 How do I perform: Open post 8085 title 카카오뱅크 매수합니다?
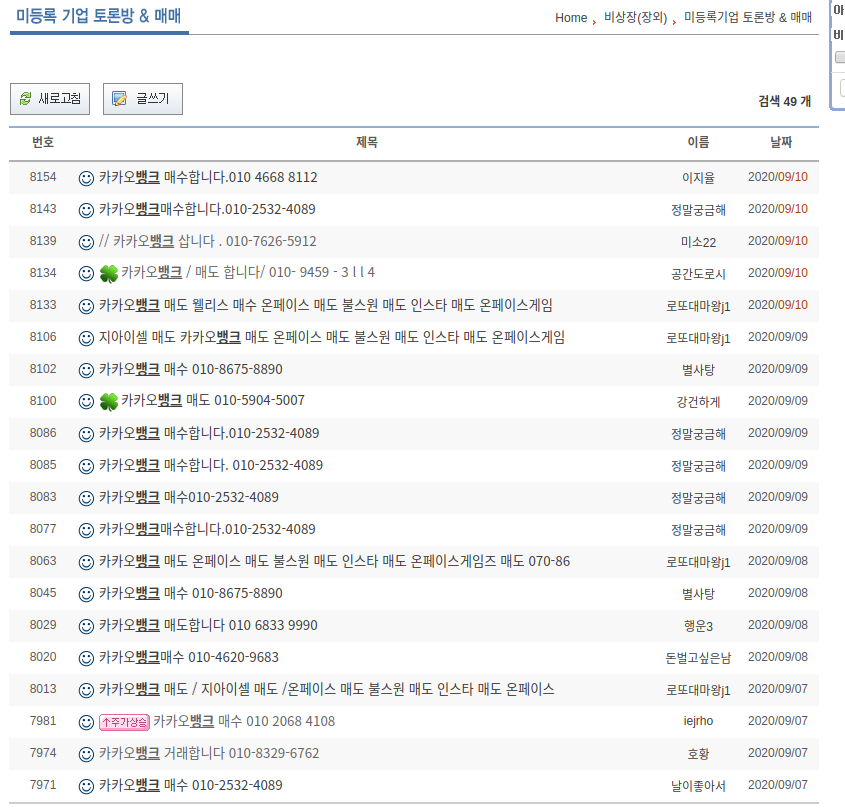pos(211,465)
